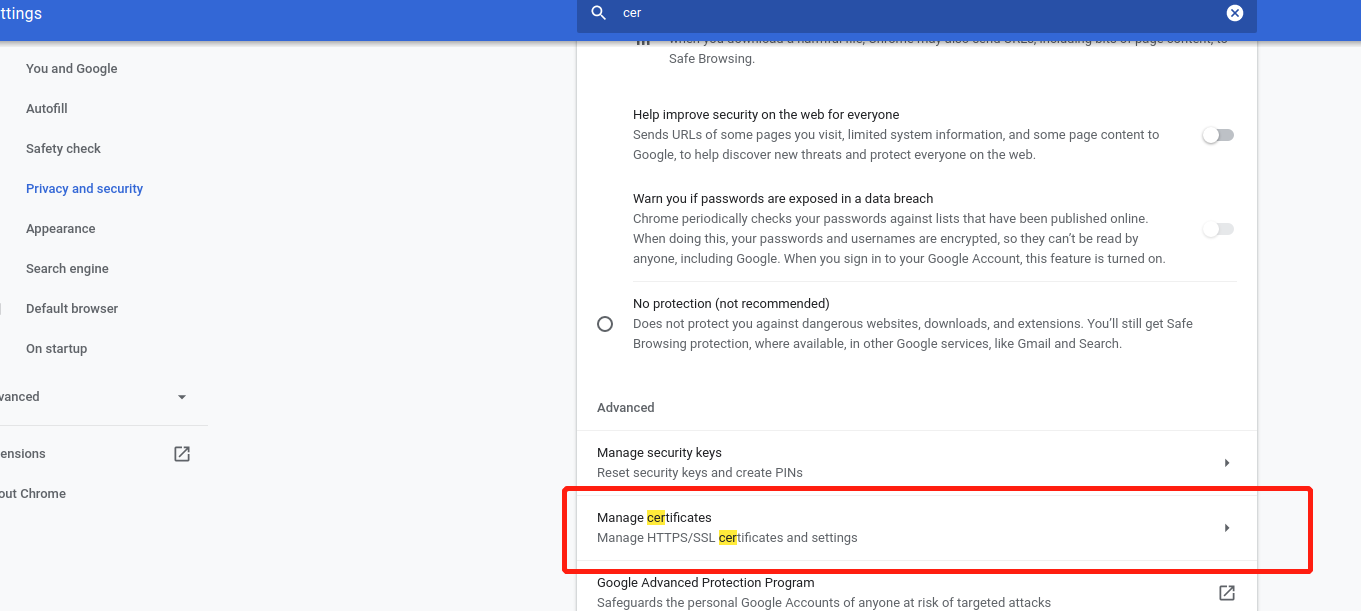
Task: Clear the settings search text
Action: point(1235,13)
